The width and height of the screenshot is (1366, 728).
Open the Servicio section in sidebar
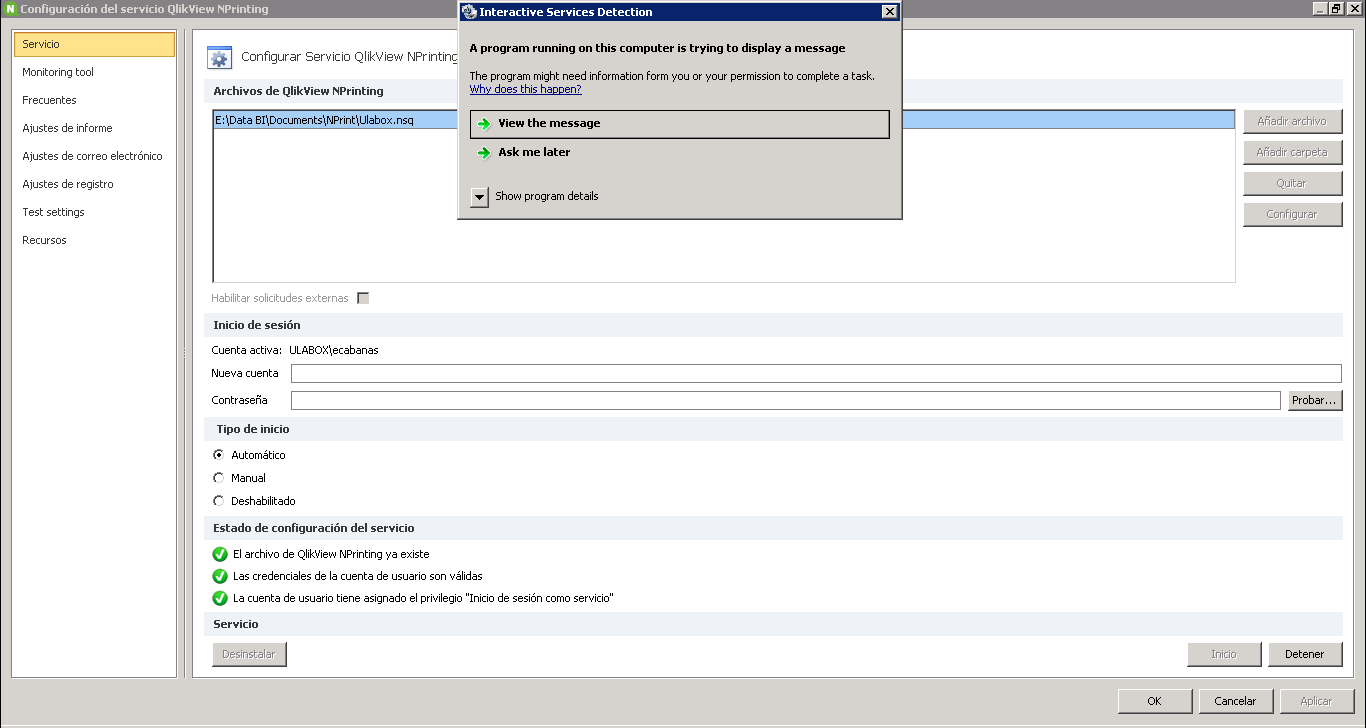point(94,44)
